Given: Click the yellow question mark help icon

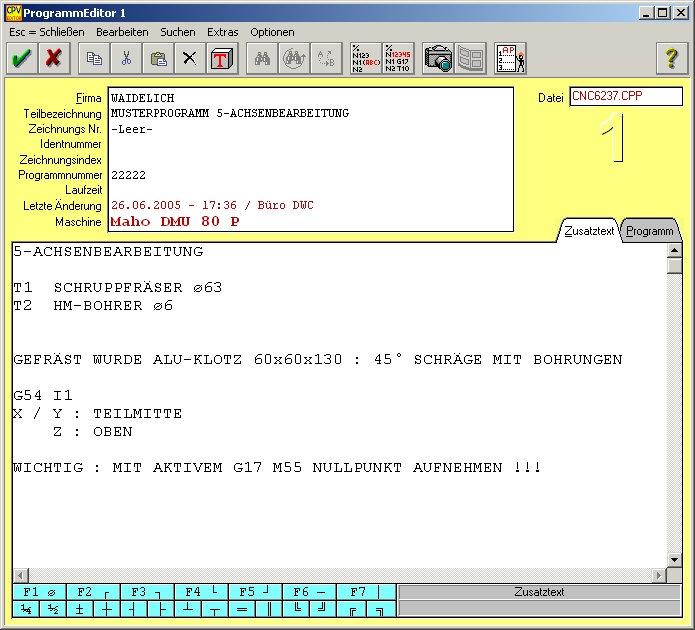Looking at the screenshot, I should [x=672, y=59].
